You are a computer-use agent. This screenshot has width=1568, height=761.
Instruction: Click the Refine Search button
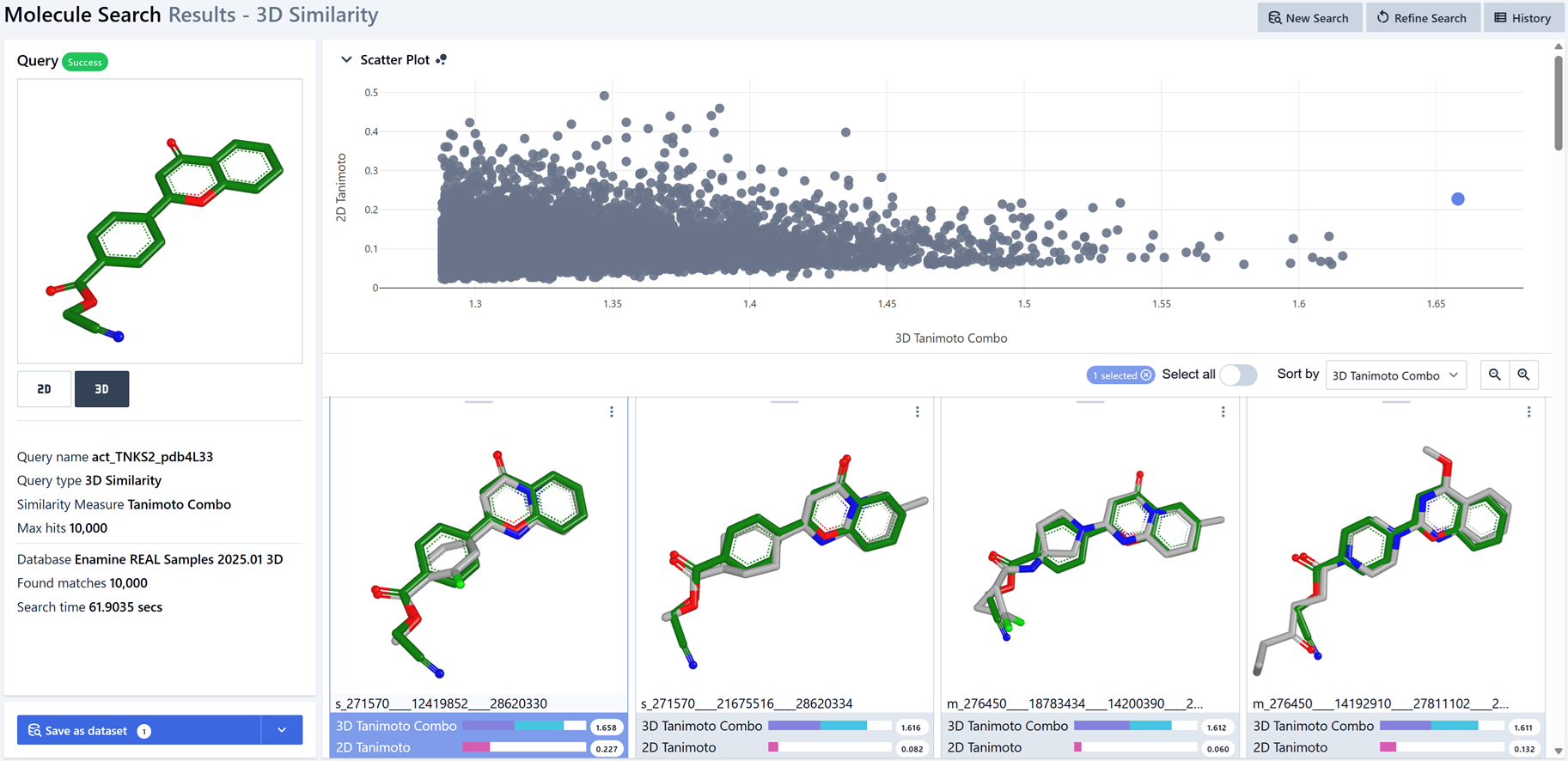1422,18
